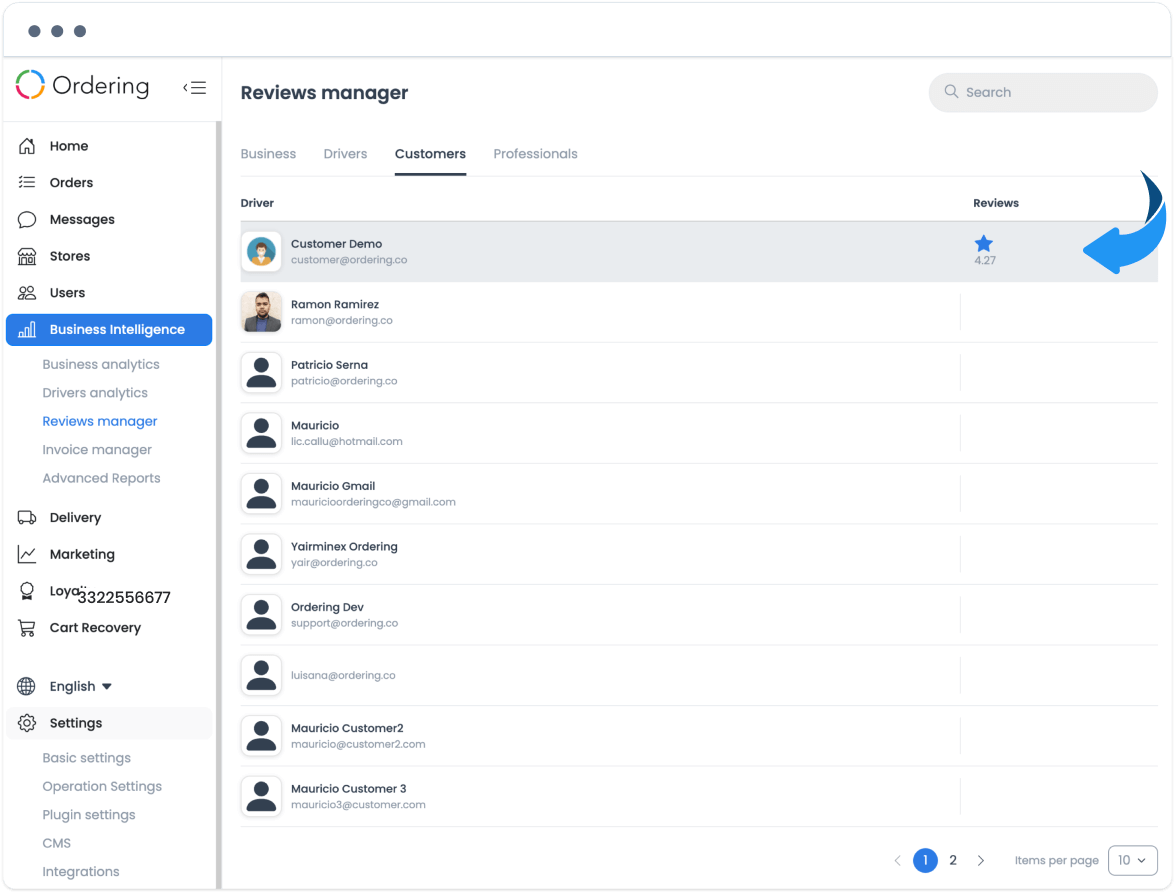Click the 4.27 rating value
Viewport: 1175px width, 894px height.
click(985, 261)
